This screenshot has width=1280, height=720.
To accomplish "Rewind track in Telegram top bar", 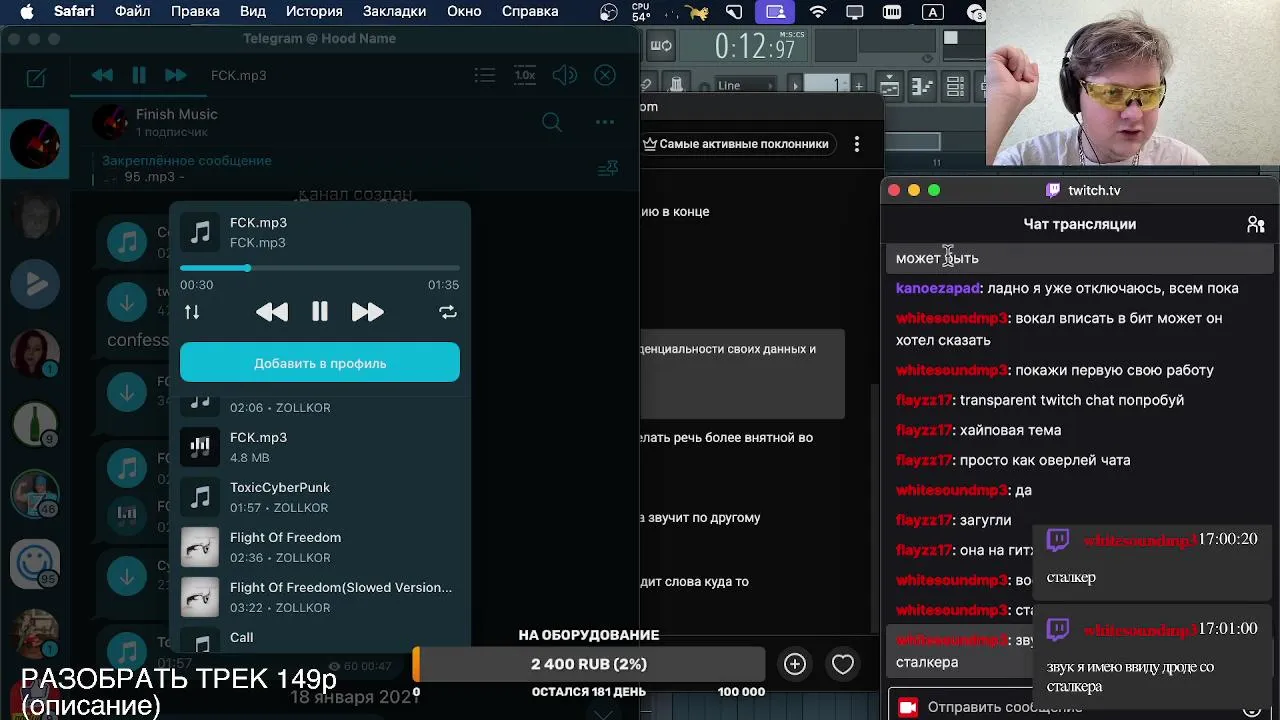I will [x=102, y=75].
